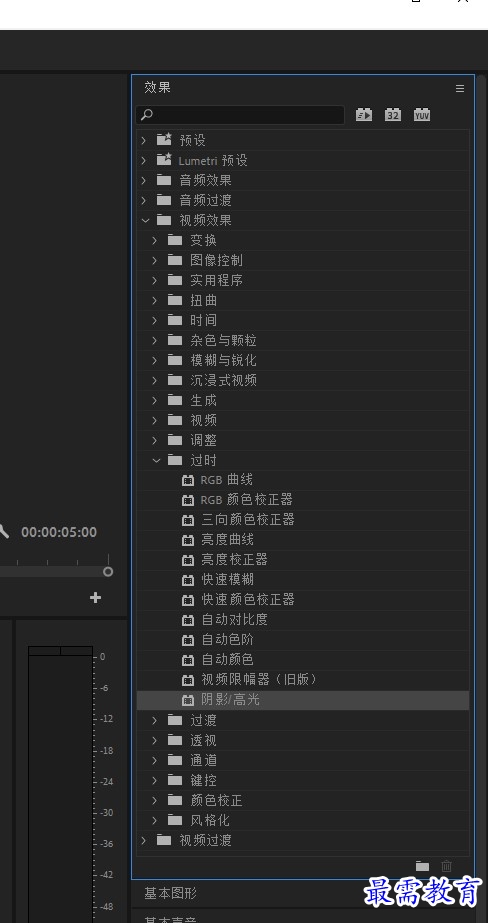Expand the Lumetri 预设 folder
The width and height of the screenshot is (488, 923).
click(144, 160)
